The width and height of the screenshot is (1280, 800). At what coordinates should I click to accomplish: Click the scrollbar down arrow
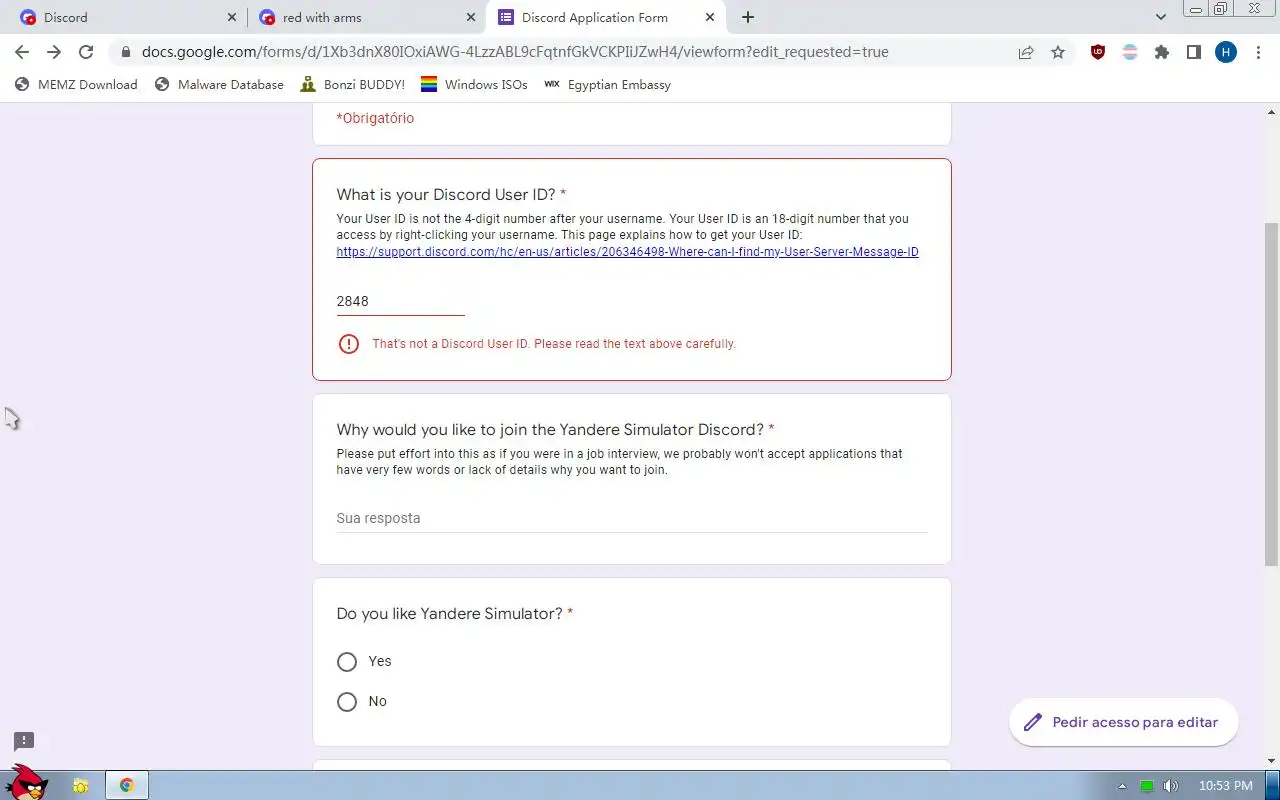pos(1271,762)
